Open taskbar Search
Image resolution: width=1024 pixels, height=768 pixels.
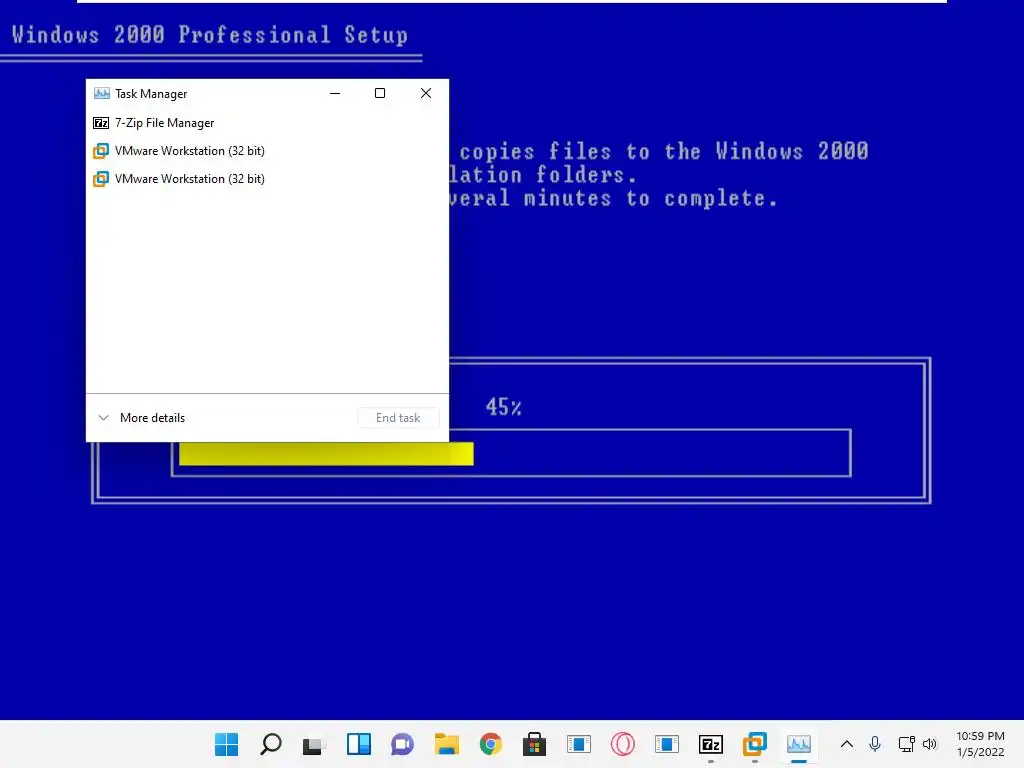tap(270, 744)
